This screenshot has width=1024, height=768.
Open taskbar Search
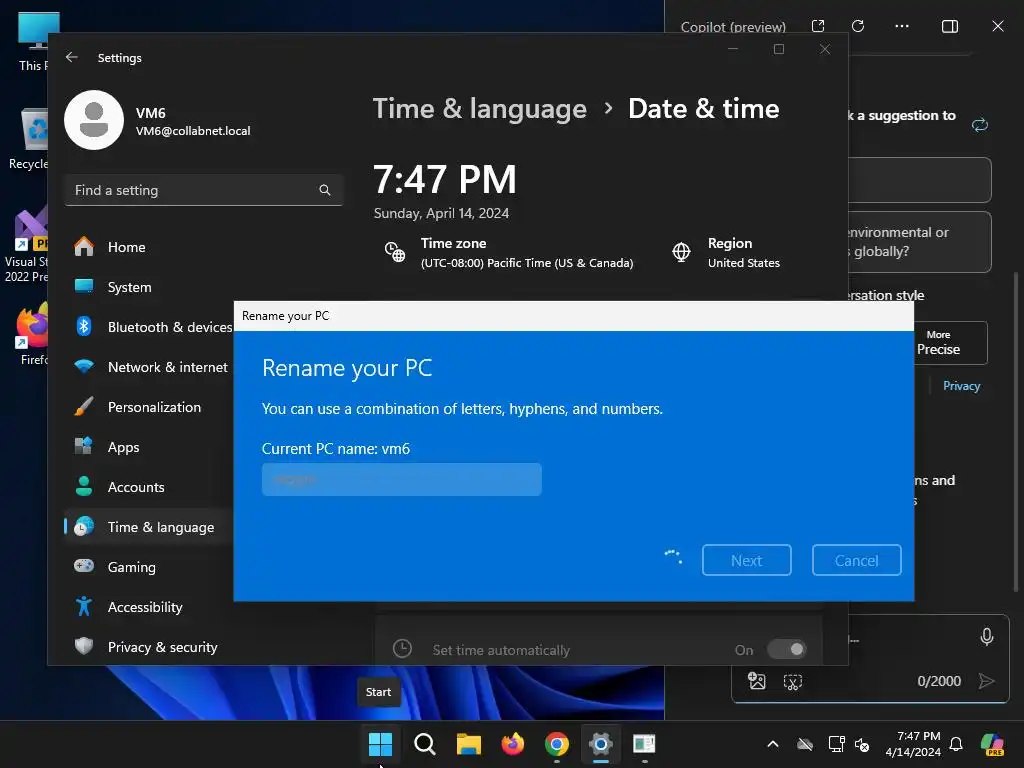[424, 743]
